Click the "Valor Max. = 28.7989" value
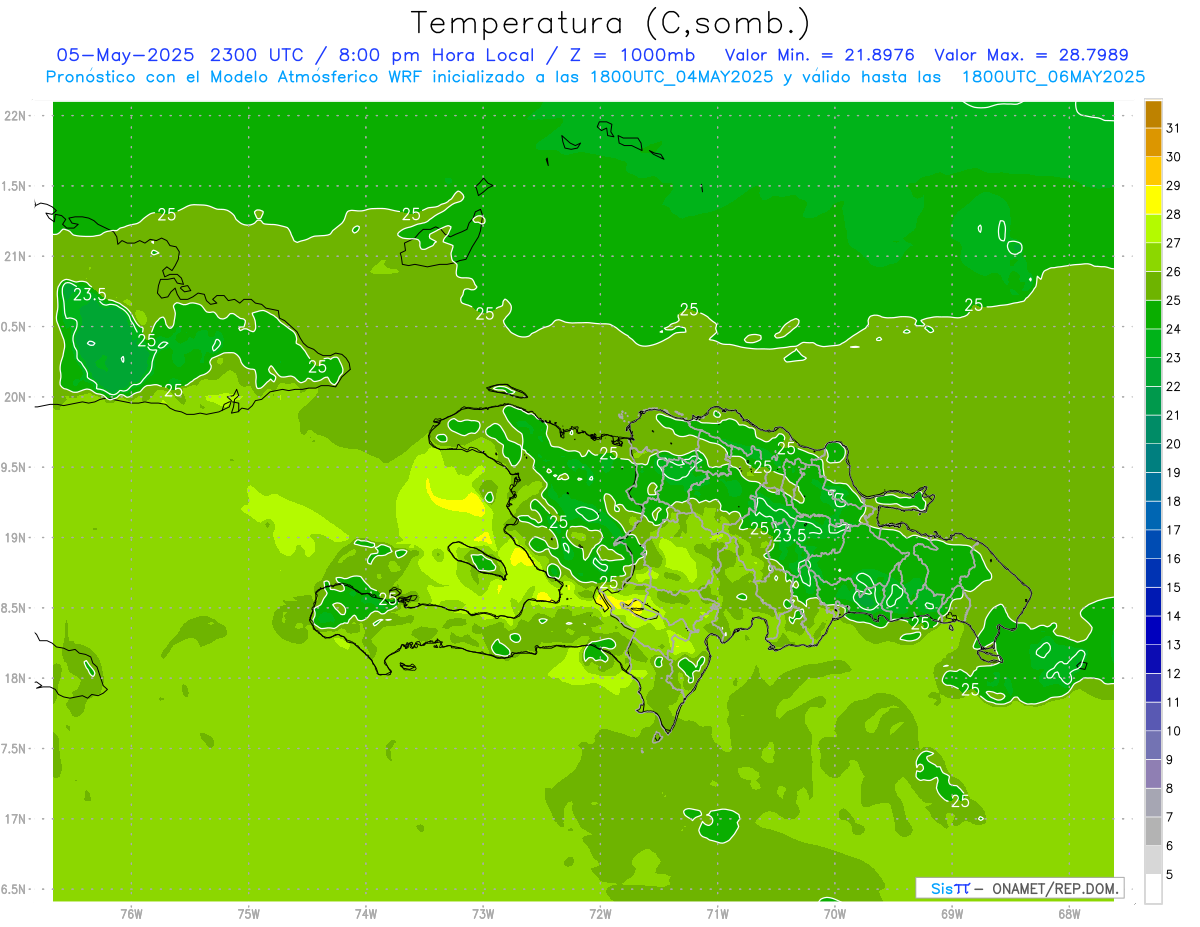The height and width of the screenshot is (927, 1200). click(1031, 55)
